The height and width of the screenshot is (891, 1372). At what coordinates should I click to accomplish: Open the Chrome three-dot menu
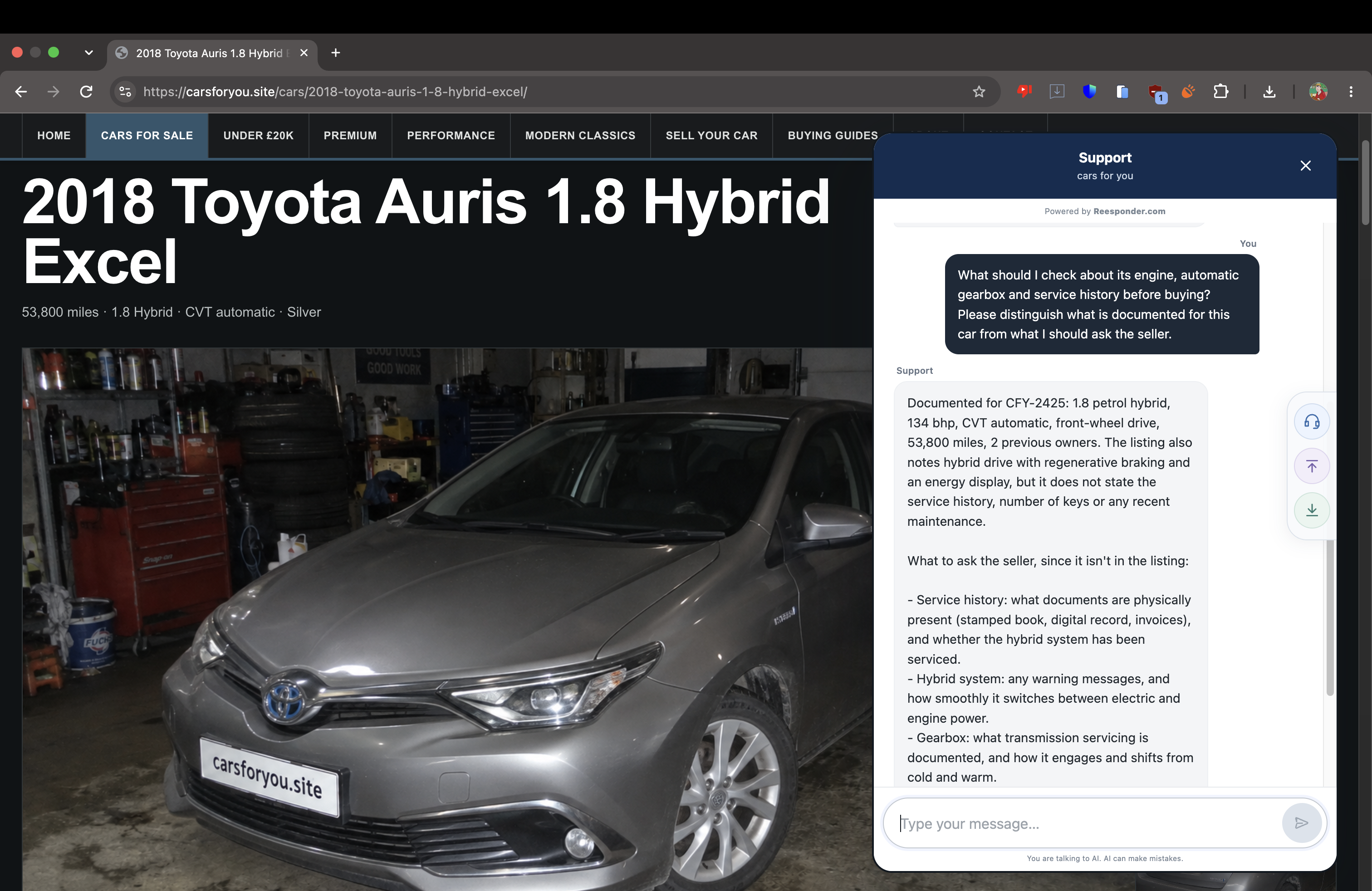point(1351,92)
